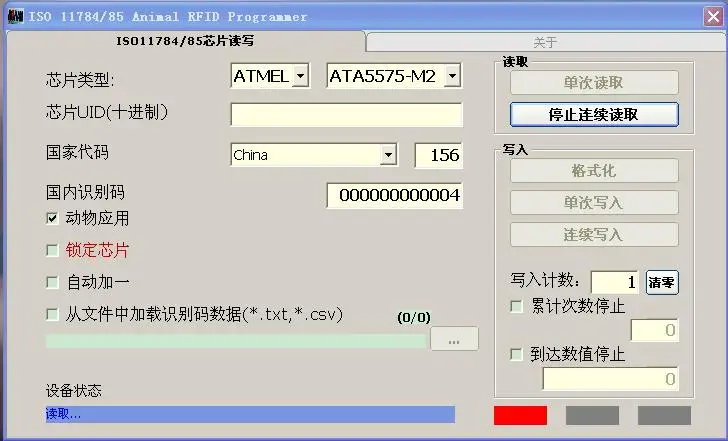Open the China country dropdown

click(x=388, y=155)
